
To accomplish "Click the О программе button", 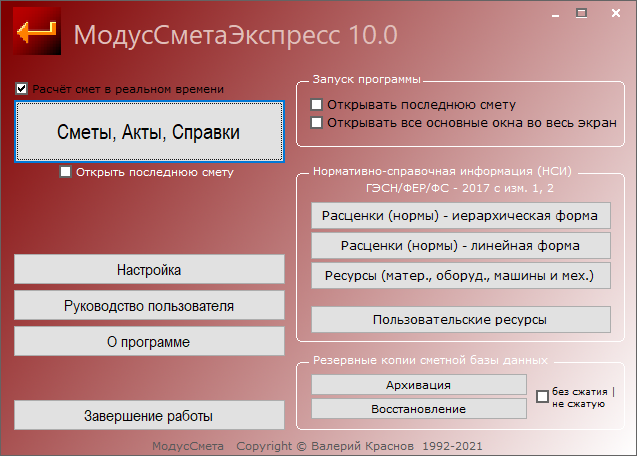I will coord(149,341).
